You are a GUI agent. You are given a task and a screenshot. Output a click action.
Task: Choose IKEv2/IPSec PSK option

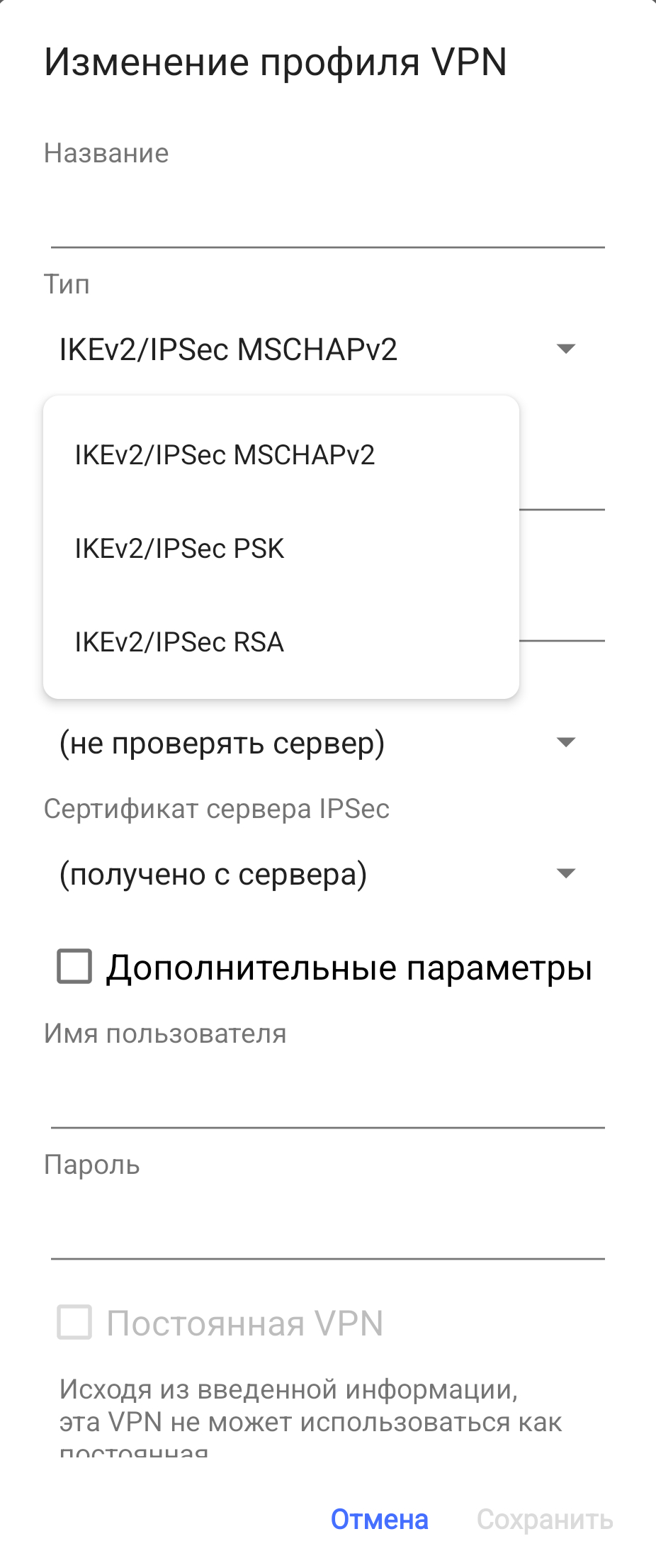pos(179,549)
